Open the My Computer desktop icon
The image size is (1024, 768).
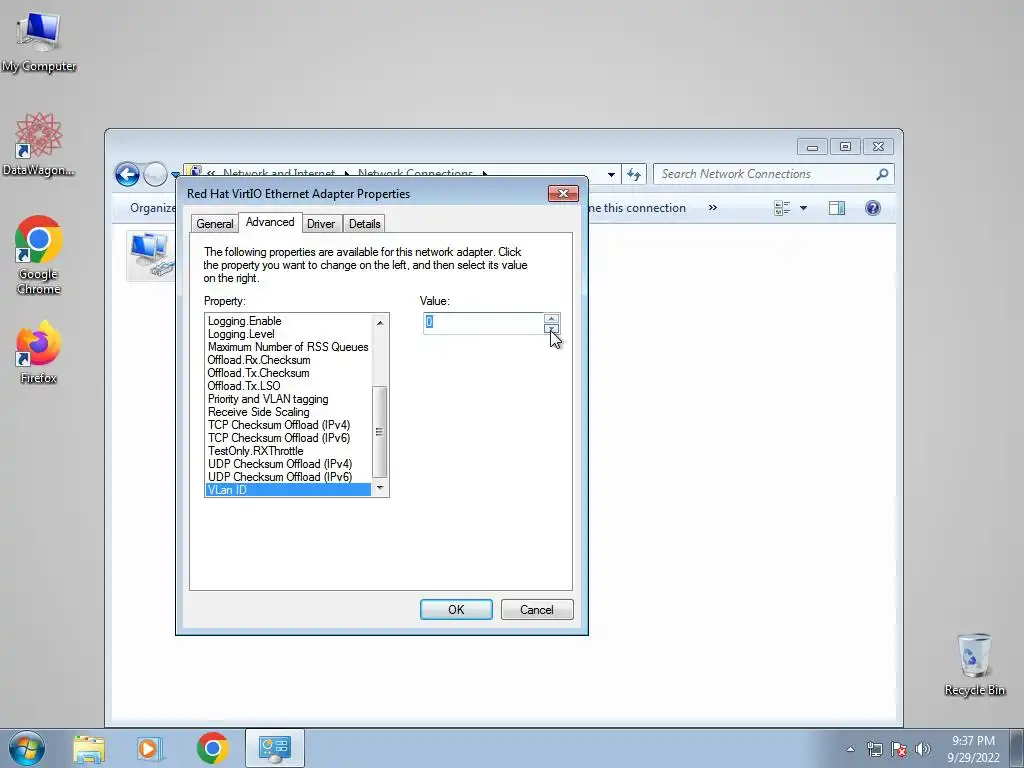[39, 41]
